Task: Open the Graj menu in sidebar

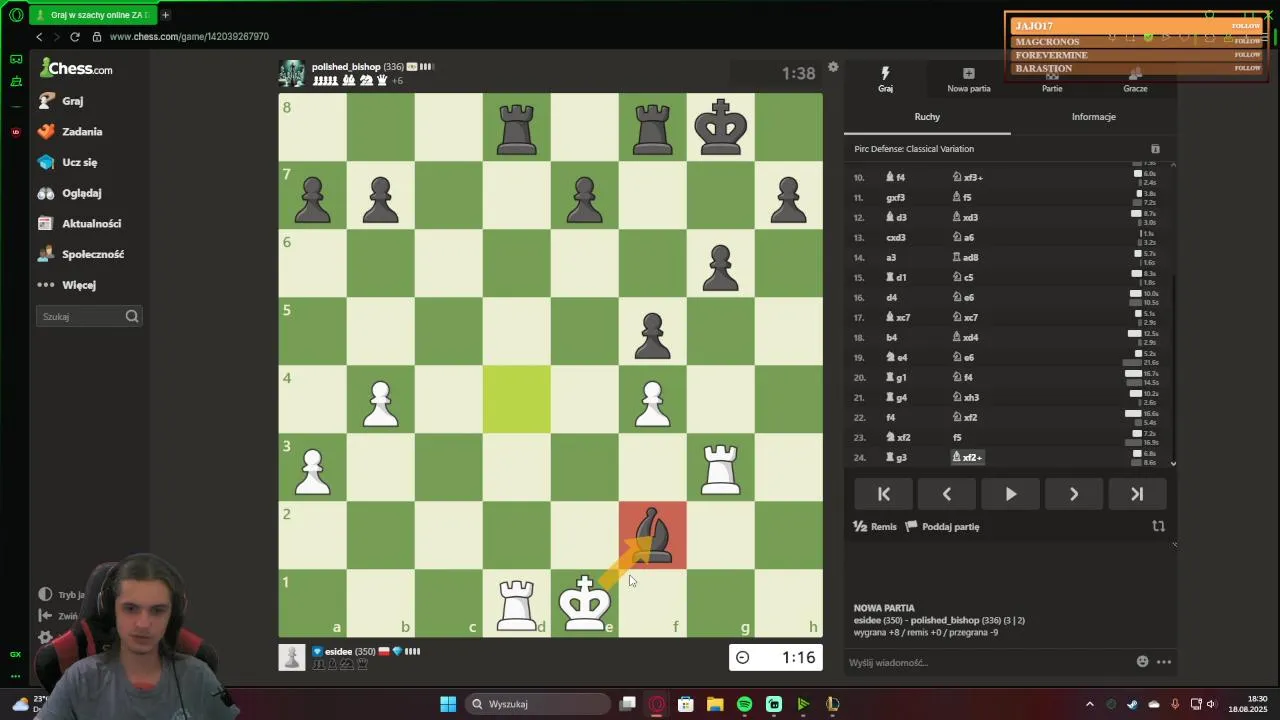Action: click(61, 101)
